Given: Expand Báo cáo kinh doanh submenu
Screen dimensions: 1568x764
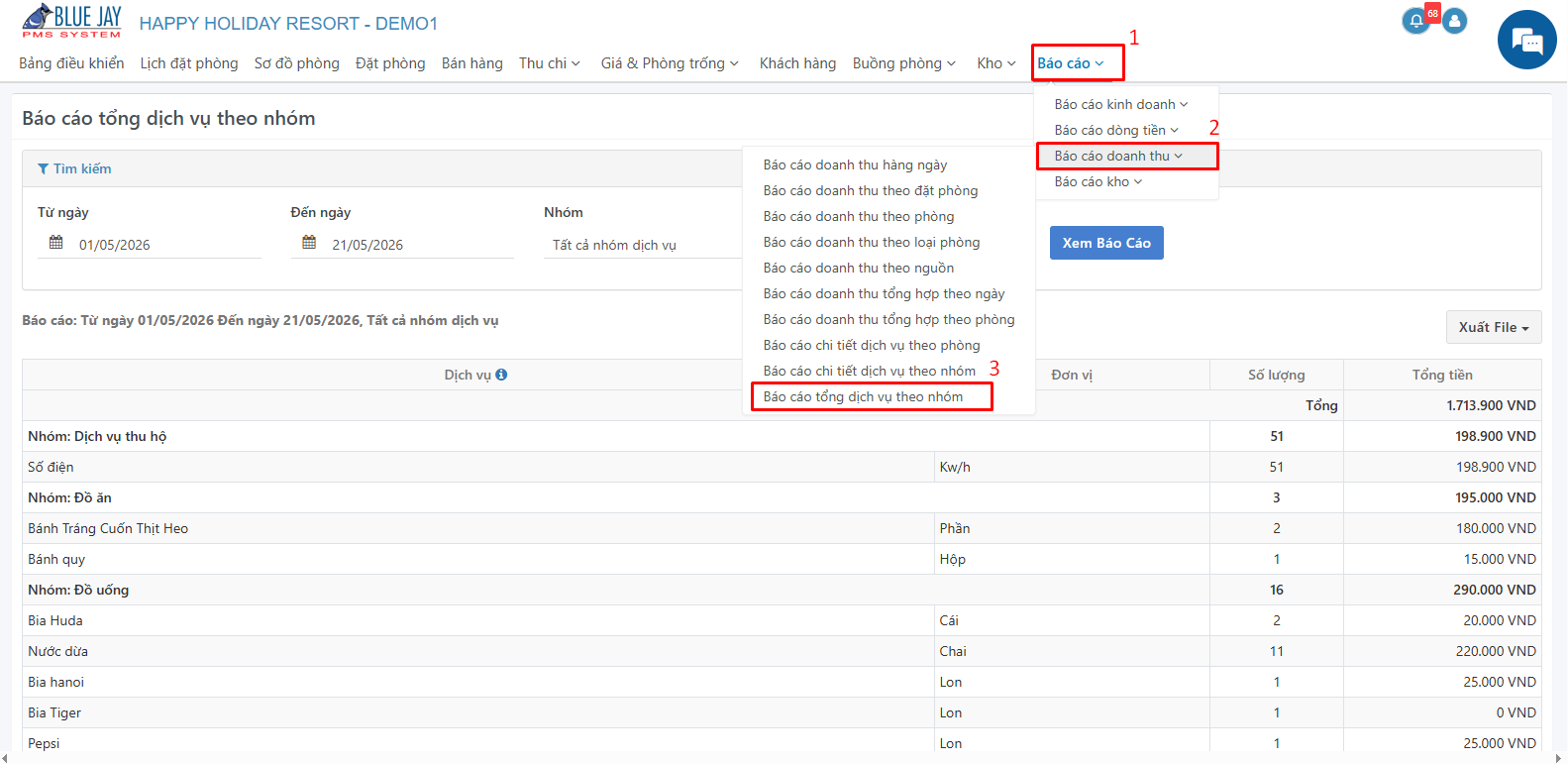Looking at the screenshot, I should pos(1120,104).
